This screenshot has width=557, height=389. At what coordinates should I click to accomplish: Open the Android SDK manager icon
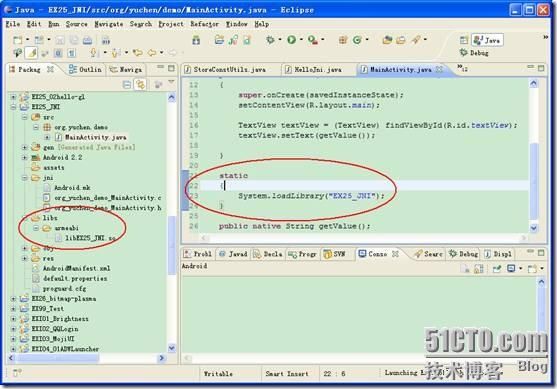pos(196,40)
